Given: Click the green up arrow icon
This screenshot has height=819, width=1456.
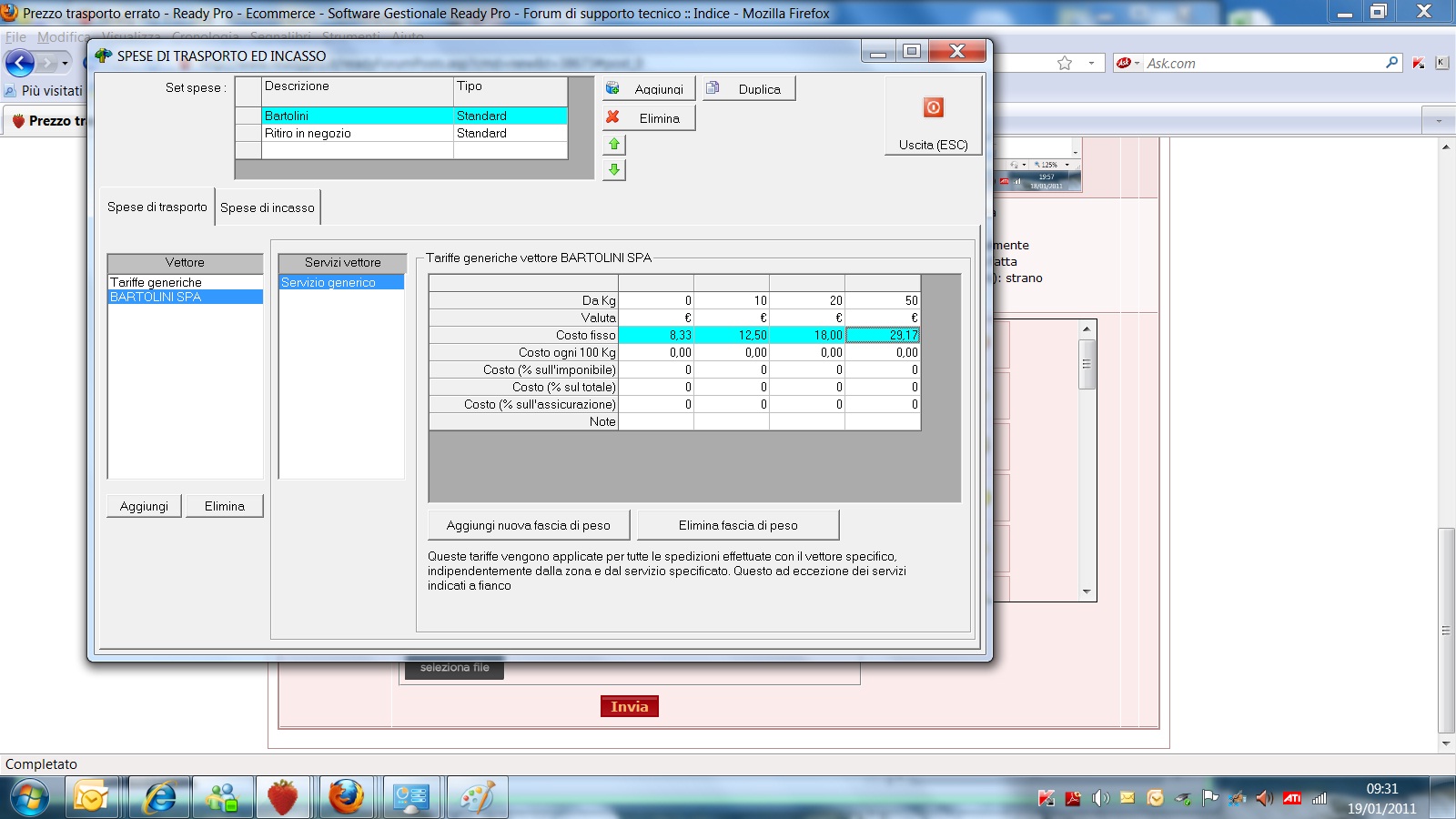Looking at the screenshot, I should pyautogui.click(x=614, y=144).
